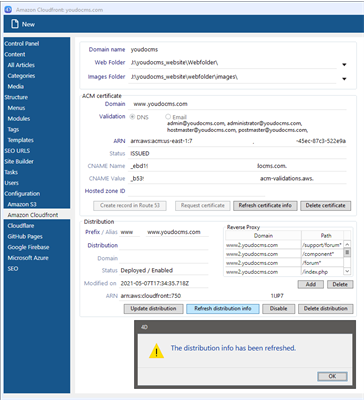The height and width of the screenshot is (400, 364).
Task: Open Site Builder in sidebar
Action: (x=19, y=161)
